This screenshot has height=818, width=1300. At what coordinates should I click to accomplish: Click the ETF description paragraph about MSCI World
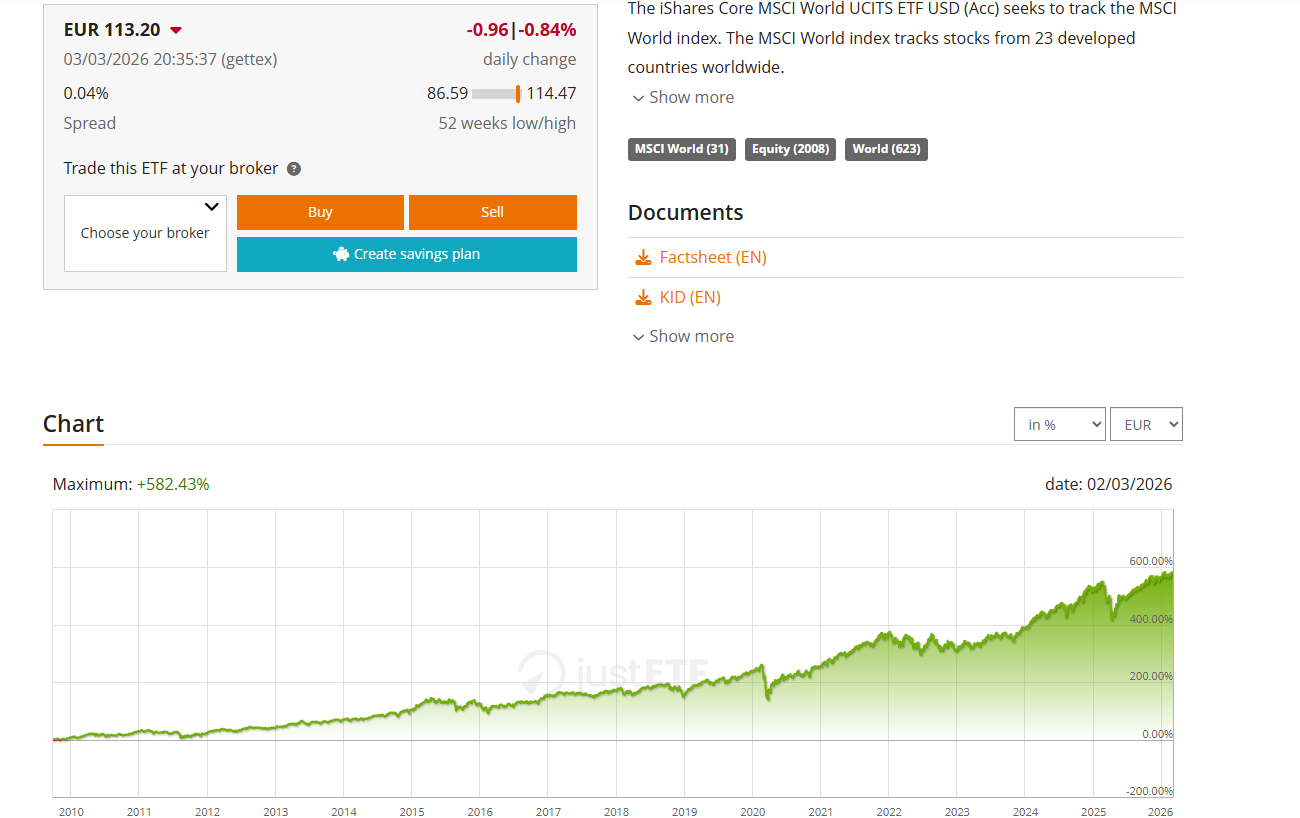point(902,38)
